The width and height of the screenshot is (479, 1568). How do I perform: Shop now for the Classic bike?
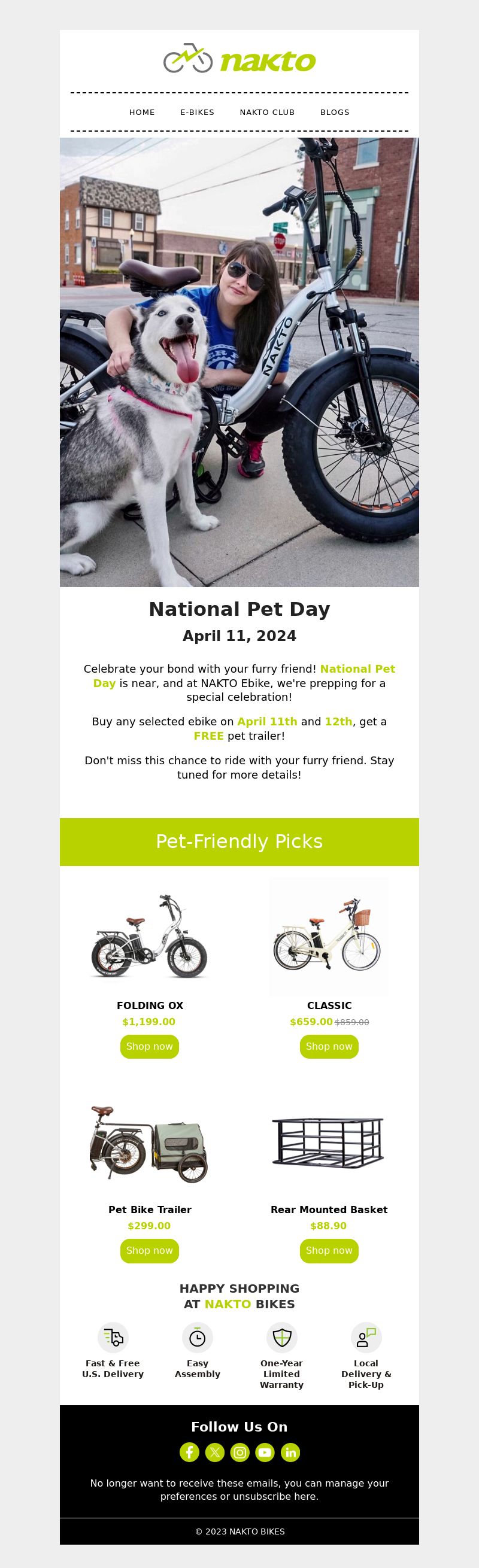point(329,1046)
